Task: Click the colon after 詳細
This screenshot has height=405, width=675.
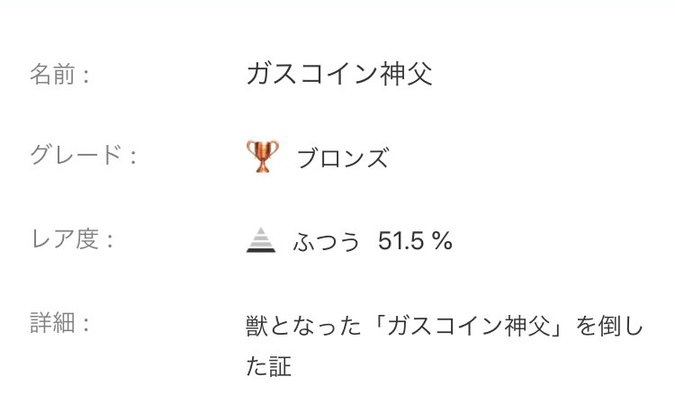Action: pyautogui.click(x=86, y=325)
